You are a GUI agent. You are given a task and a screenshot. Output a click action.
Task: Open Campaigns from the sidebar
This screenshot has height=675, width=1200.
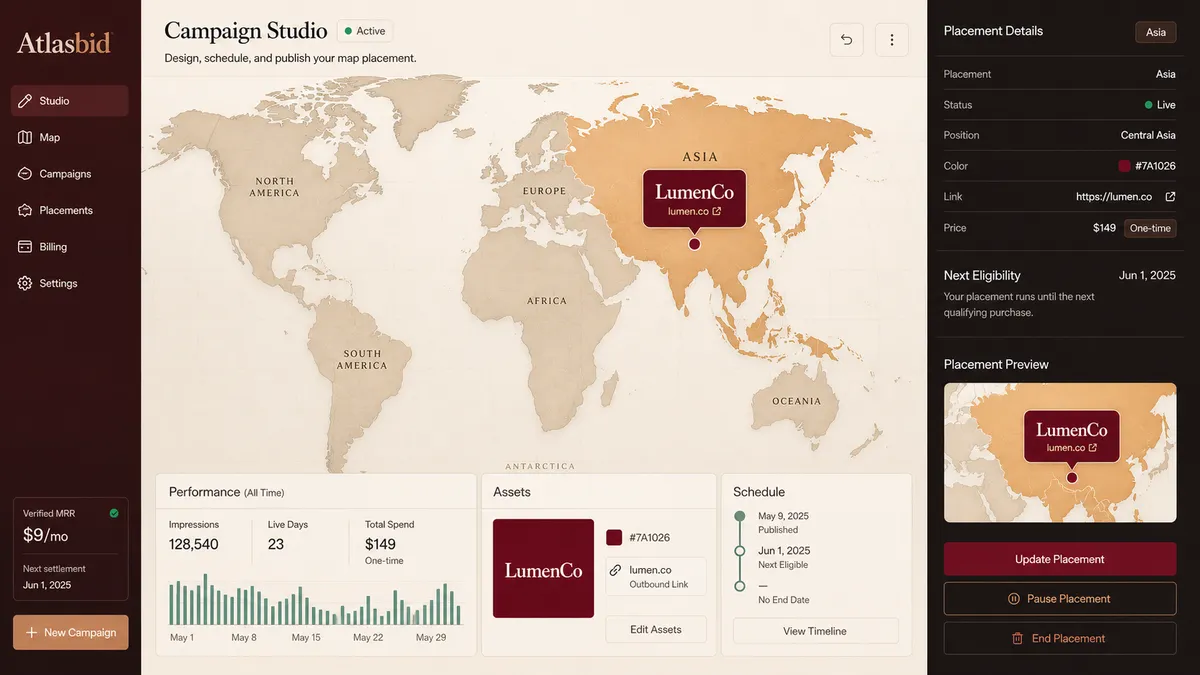[70, 174]
